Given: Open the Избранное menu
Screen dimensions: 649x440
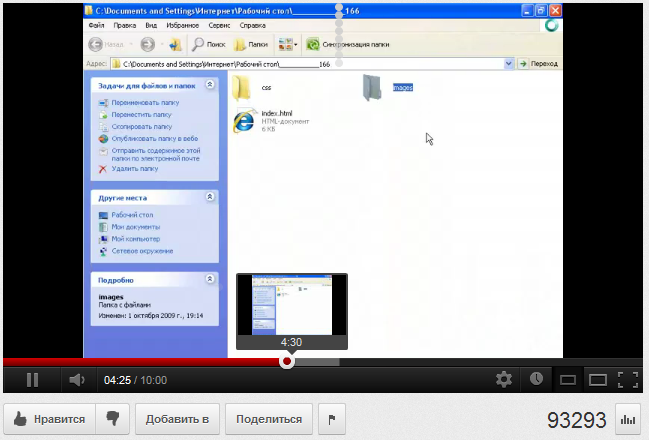Looking at the screenshot, I should pos(183,25).
